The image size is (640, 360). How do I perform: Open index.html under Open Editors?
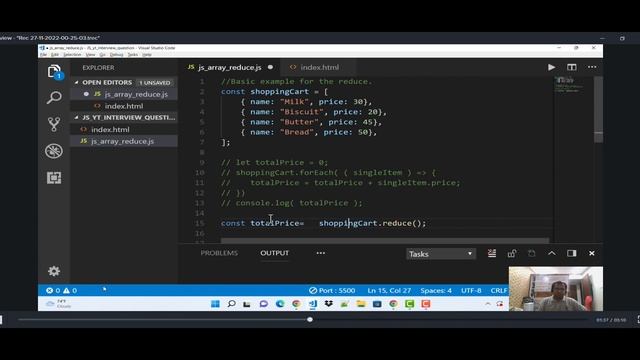click(124, 106)
